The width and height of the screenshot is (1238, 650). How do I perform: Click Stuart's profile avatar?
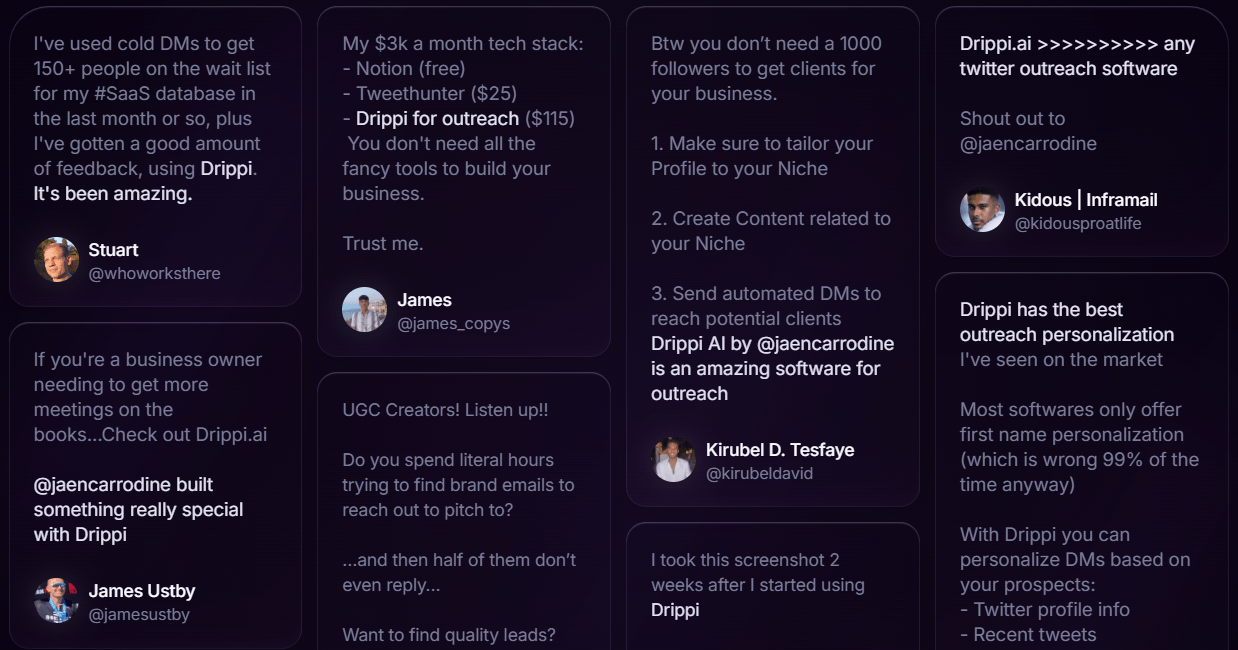[56, 260]
